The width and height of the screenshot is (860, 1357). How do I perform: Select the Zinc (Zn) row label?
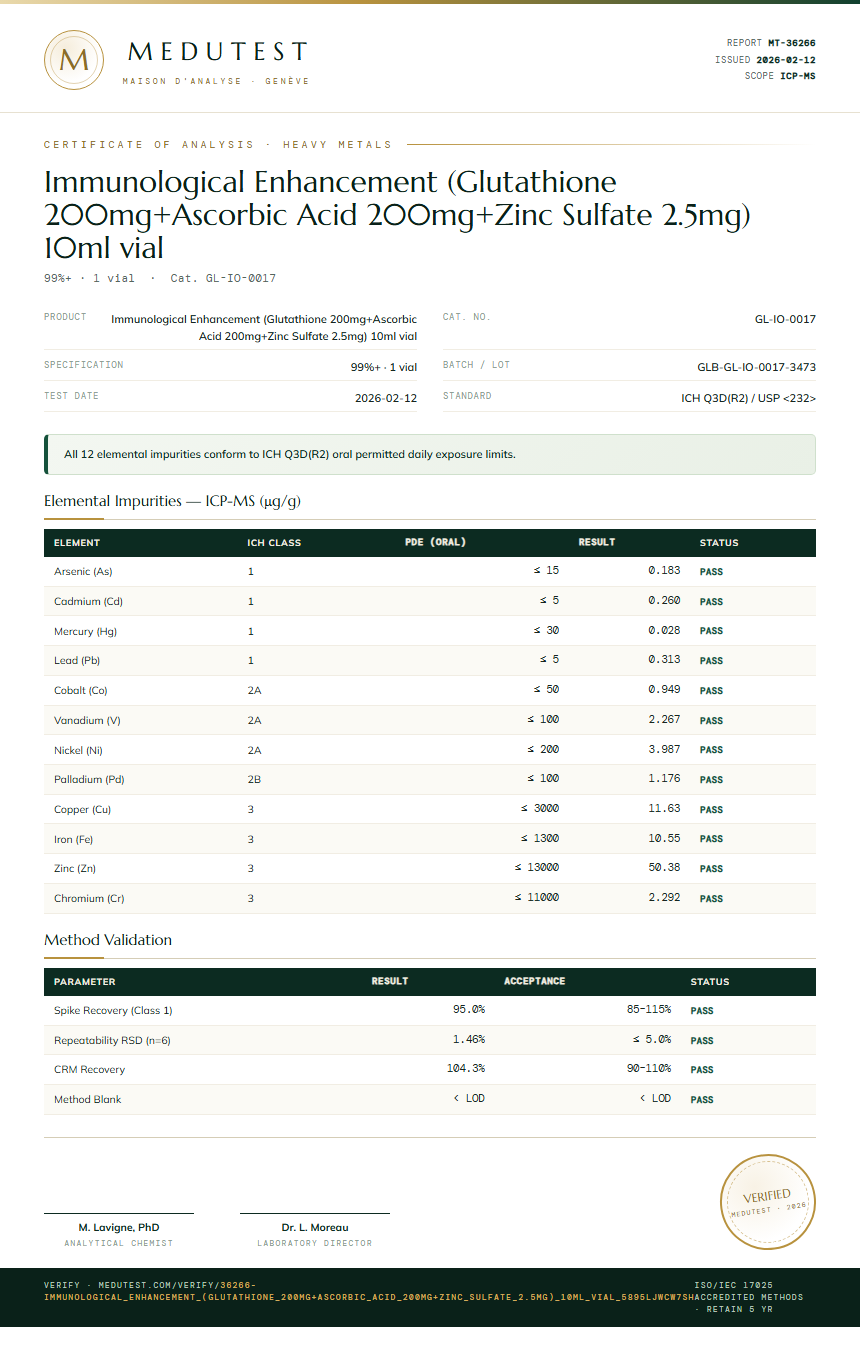(75, 868)
